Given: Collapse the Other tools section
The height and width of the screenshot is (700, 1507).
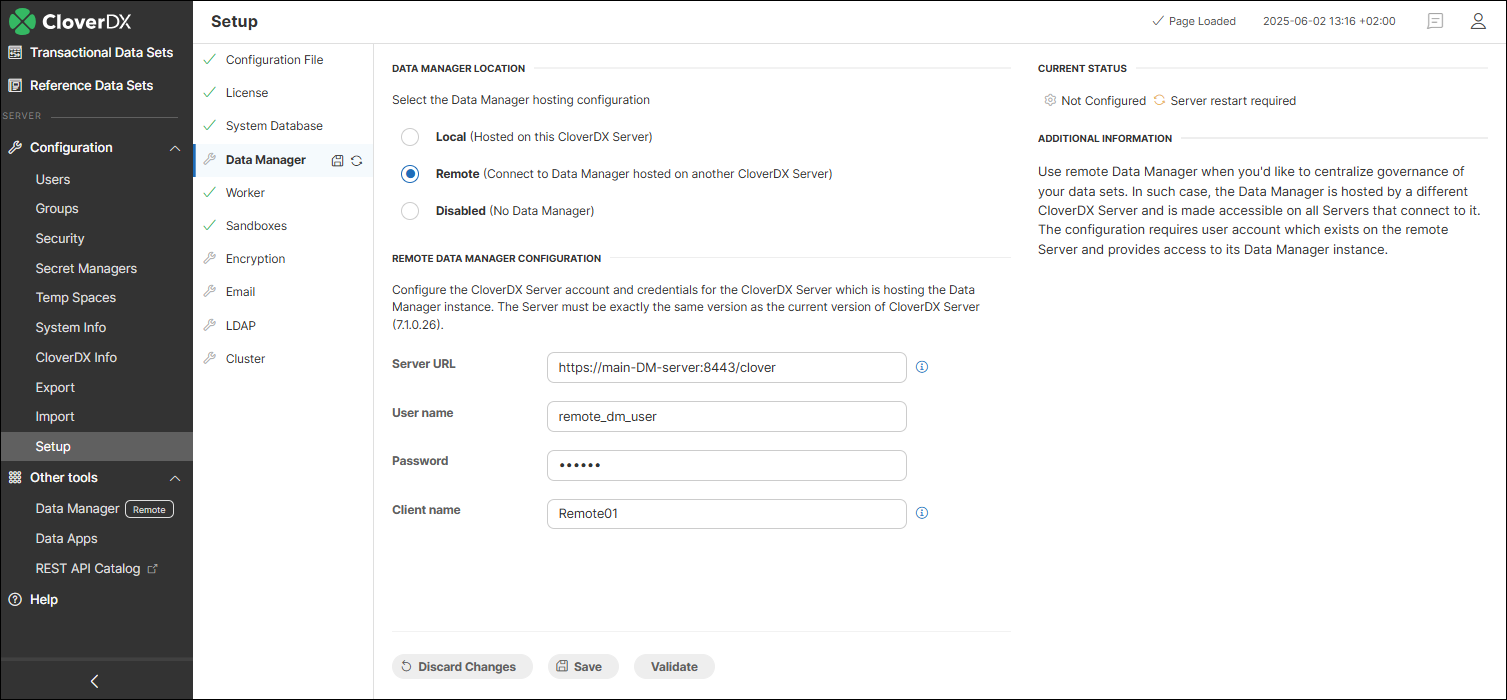Looking at the screenshot, I should pyautogui.click(x=176, y=477).
